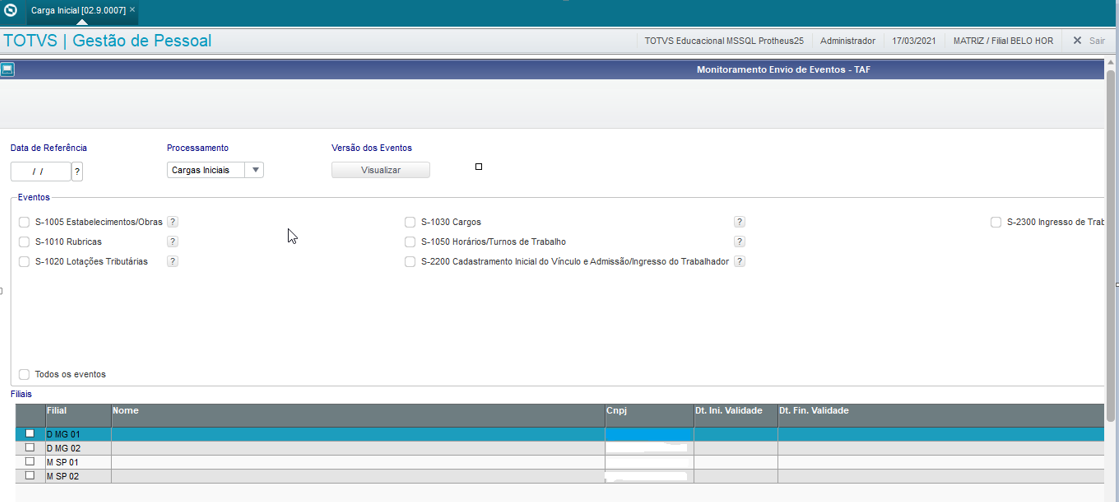Click the X icon beside Sair
The height and width of the screenshot is (502, 1119).
(x=1078, y=41)
